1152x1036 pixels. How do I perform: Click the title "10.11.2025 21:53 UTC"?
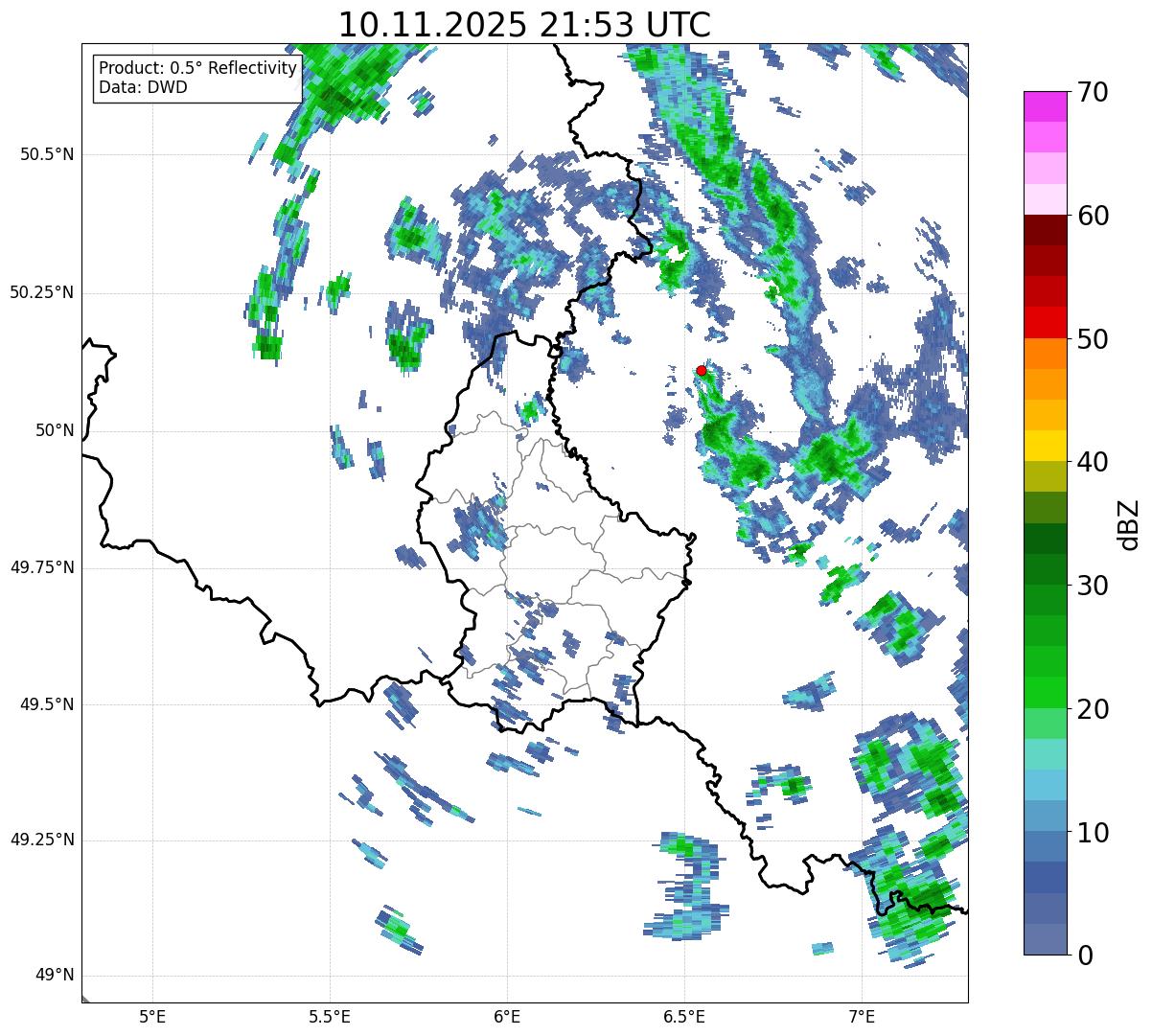click(524, 25)
